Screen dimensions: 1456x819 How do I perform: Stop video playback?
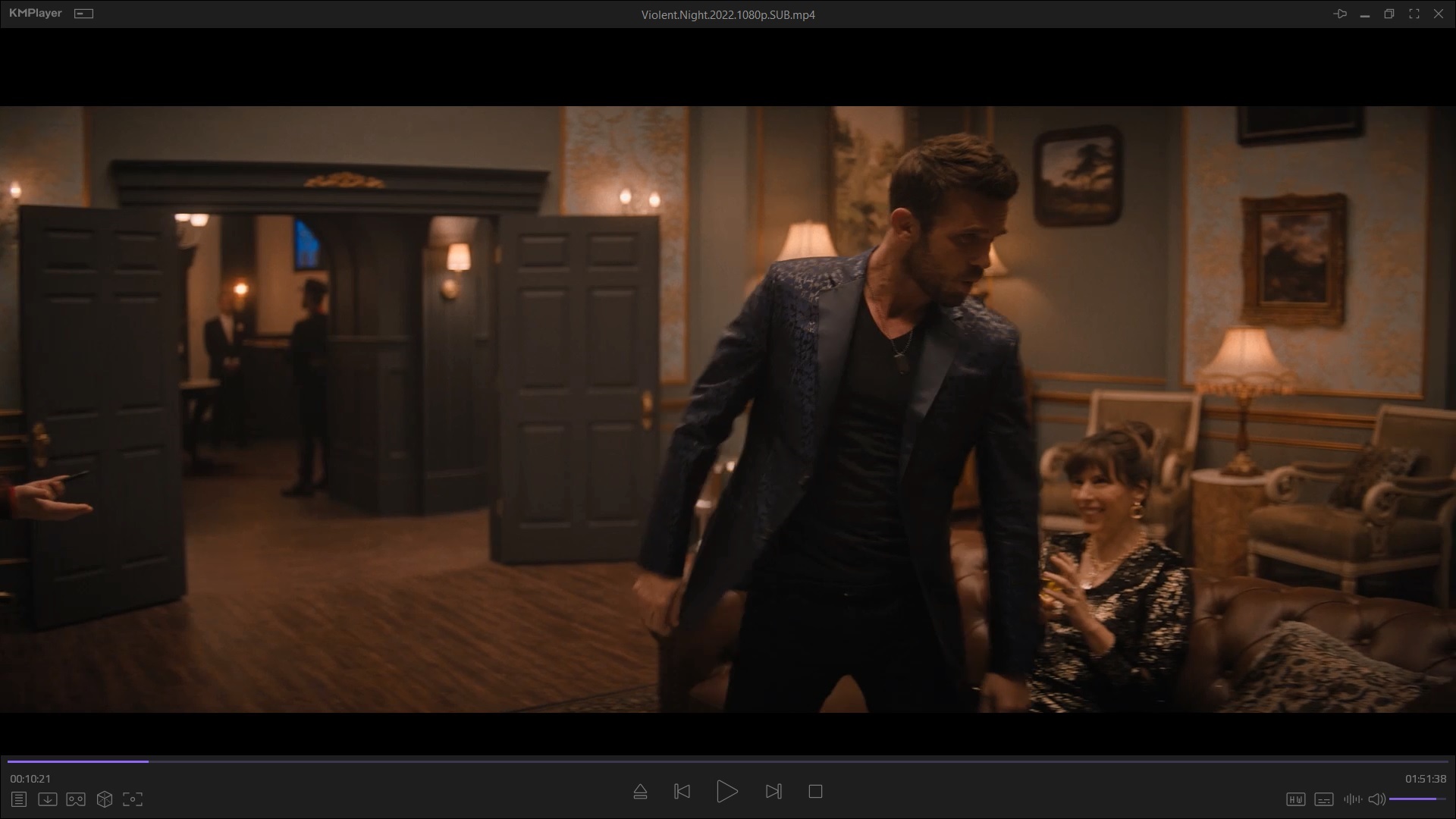tap(815, 792)
